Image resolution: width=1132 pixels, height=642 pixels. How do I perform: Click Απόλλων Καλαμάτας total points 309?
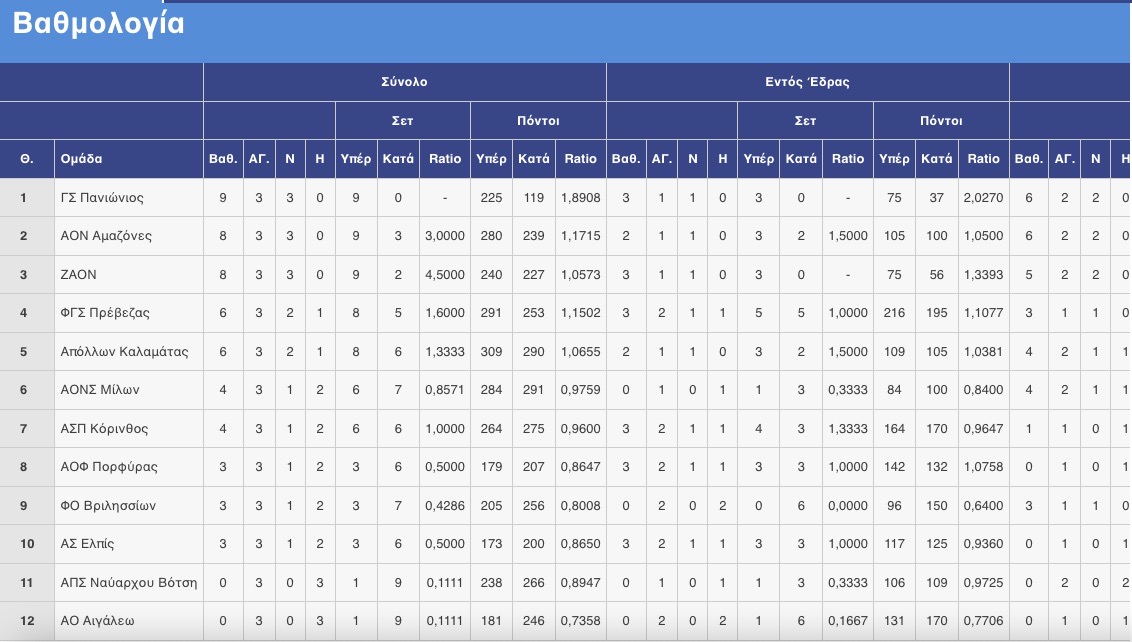(x=491, y=352)
